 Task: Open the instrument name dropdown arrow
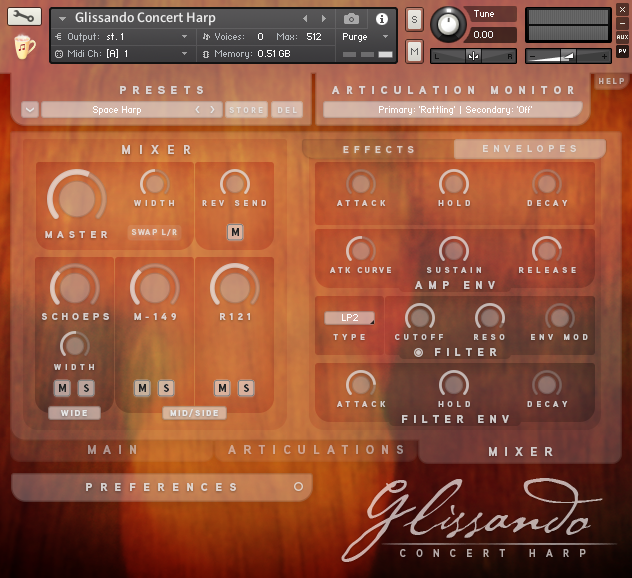point(62,19)
